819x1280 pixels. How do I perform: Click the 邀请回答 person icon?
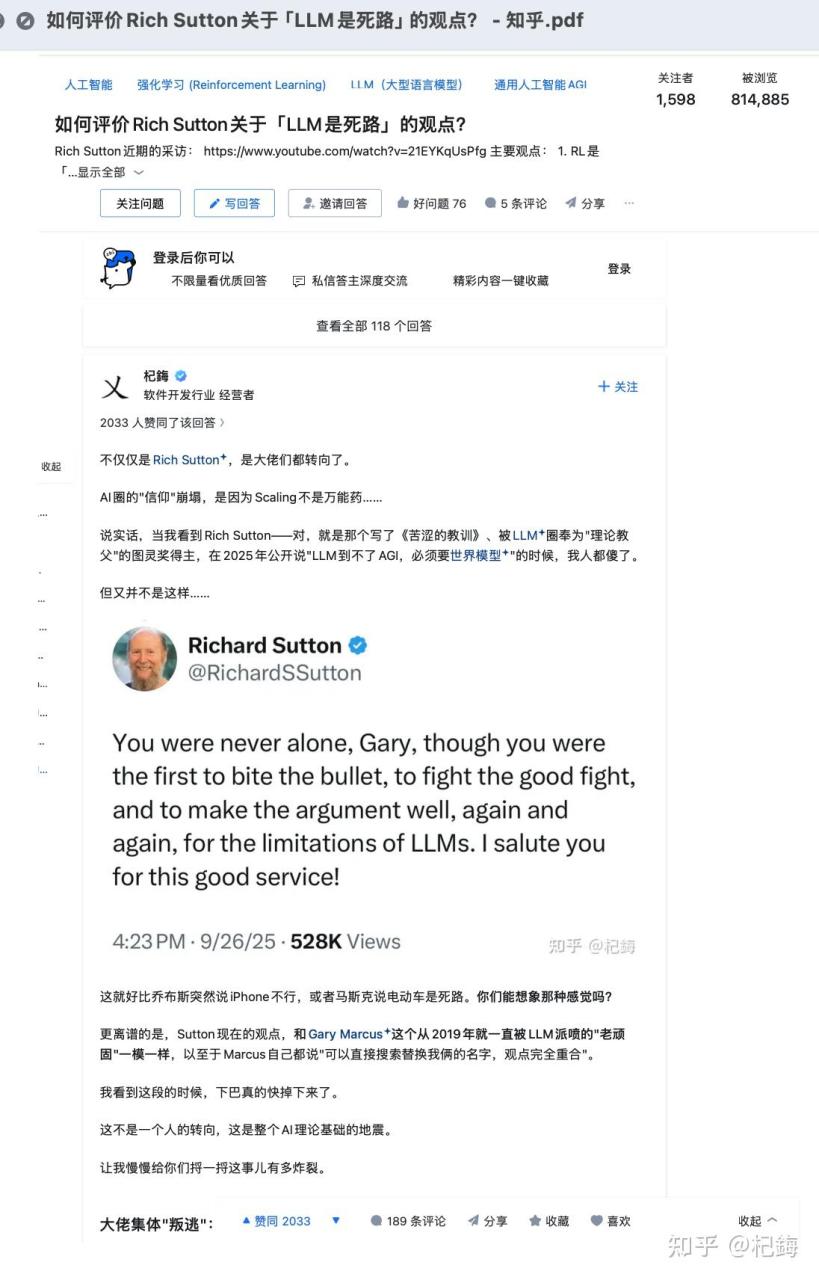[x=308, y=204]
